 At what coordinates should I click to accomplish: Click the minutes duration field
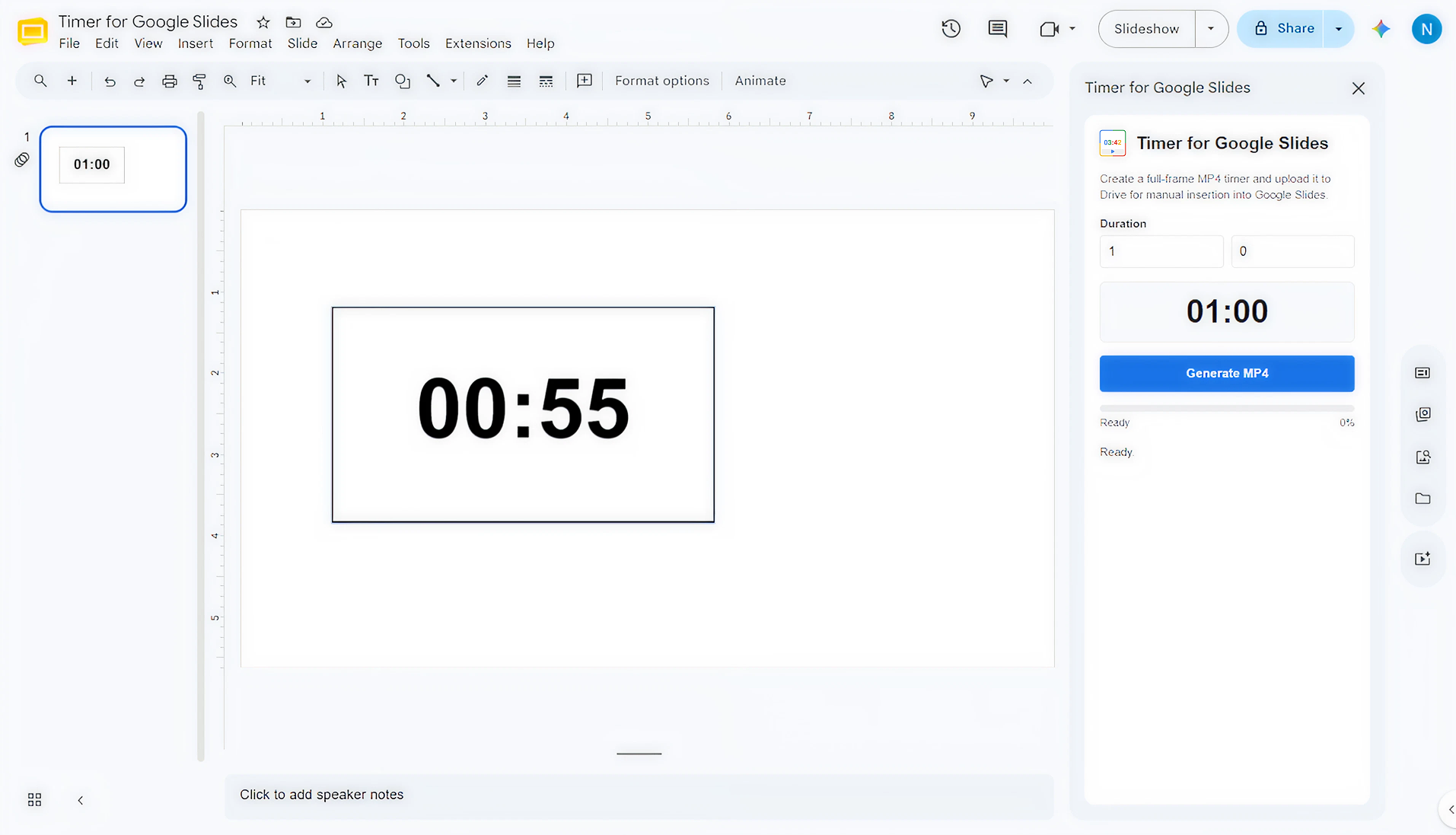point(1161,251)
